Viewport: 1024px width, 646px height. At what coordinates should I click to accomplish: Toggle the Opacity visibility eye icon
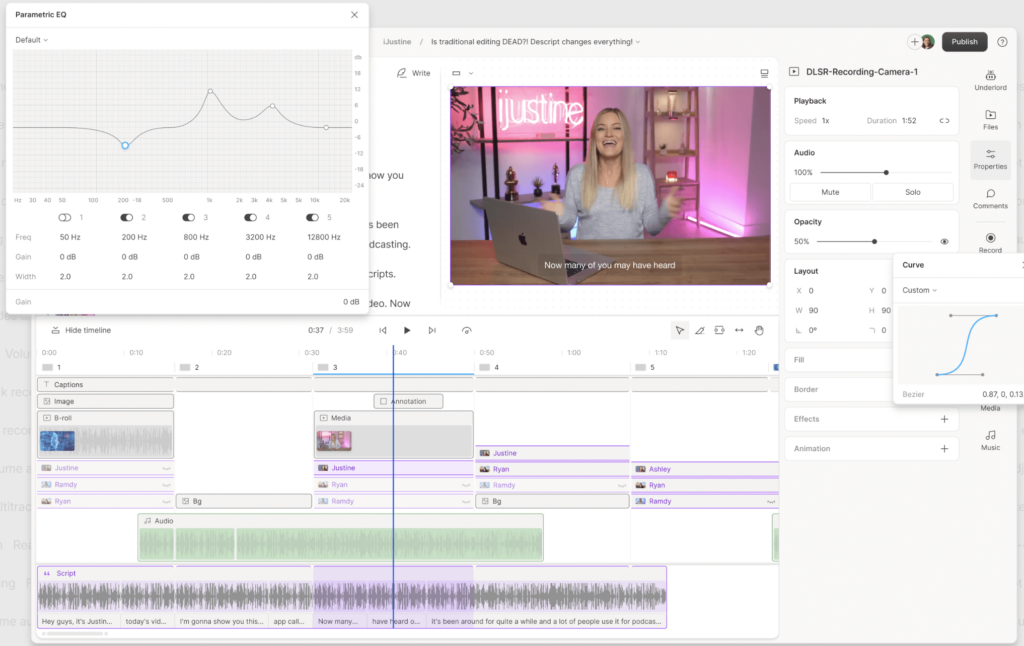coord(943,241)
